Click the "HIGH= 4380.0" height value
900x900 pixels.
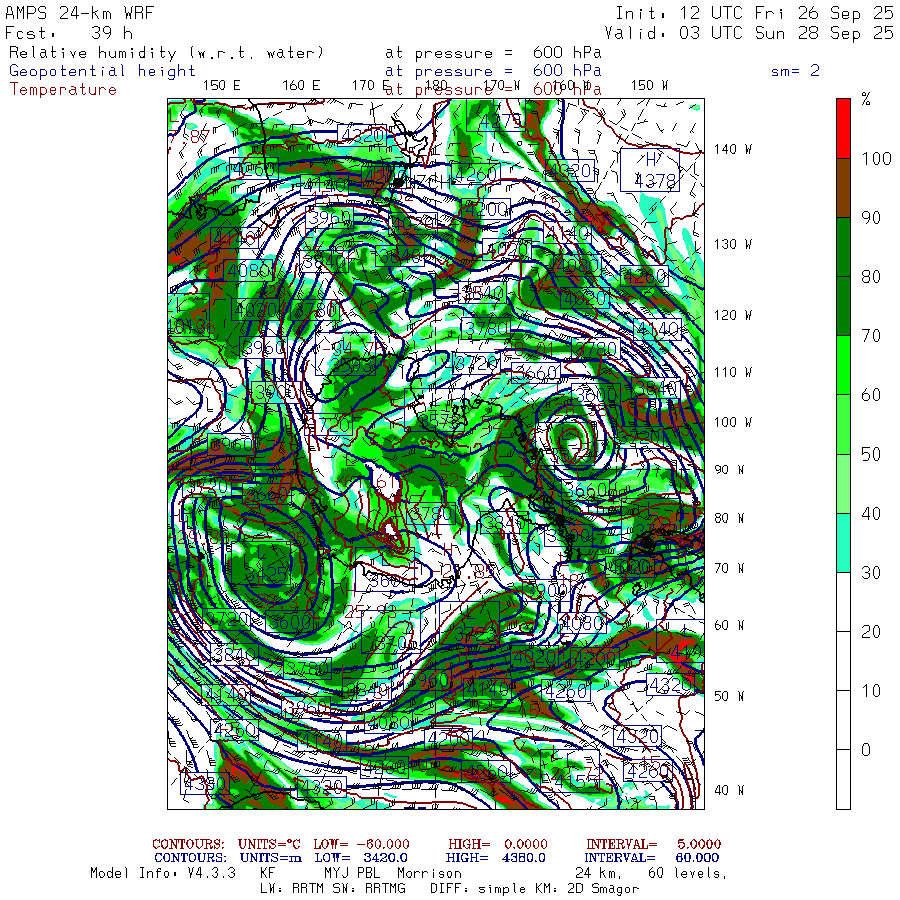495,858
